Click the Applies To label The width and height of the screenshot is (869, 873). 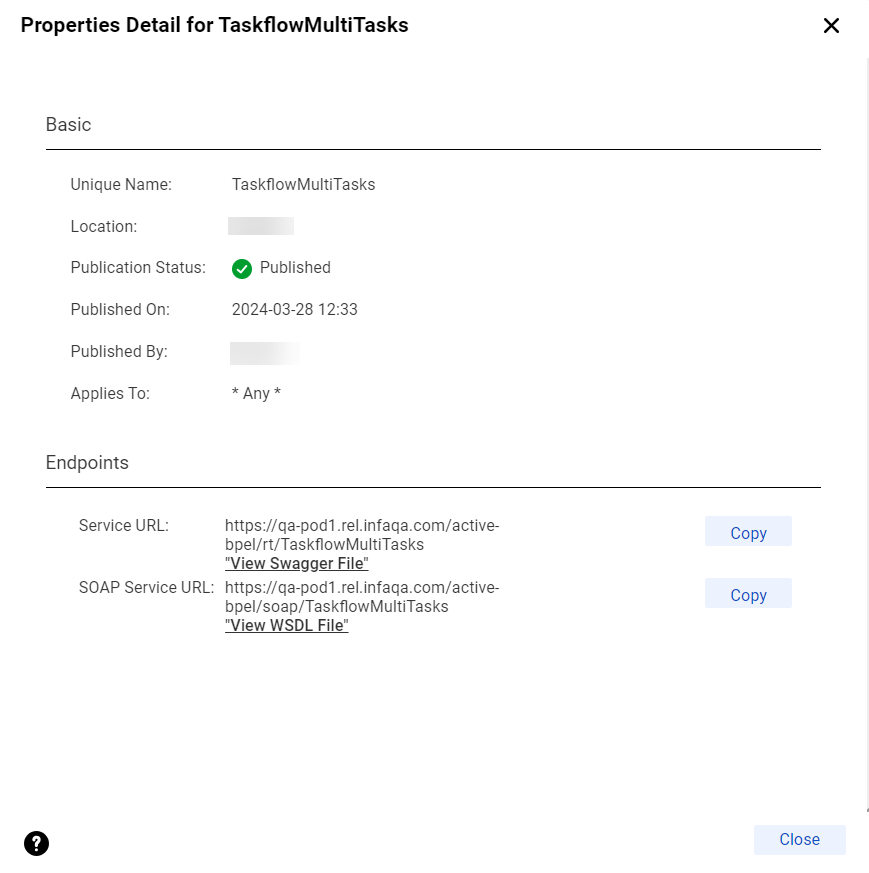[110, 394]
